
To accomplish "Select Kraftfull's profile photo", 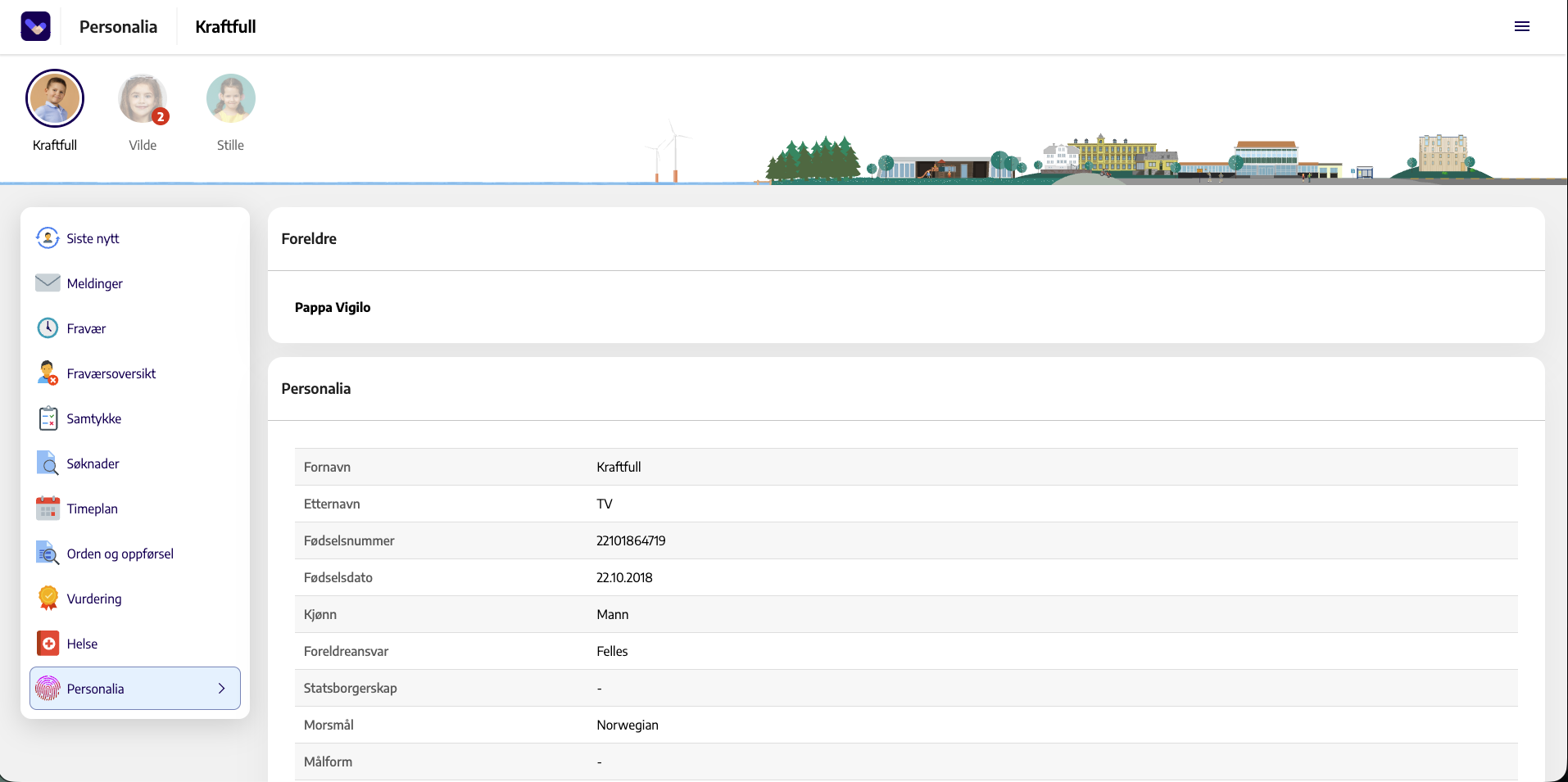I will 55,98.
